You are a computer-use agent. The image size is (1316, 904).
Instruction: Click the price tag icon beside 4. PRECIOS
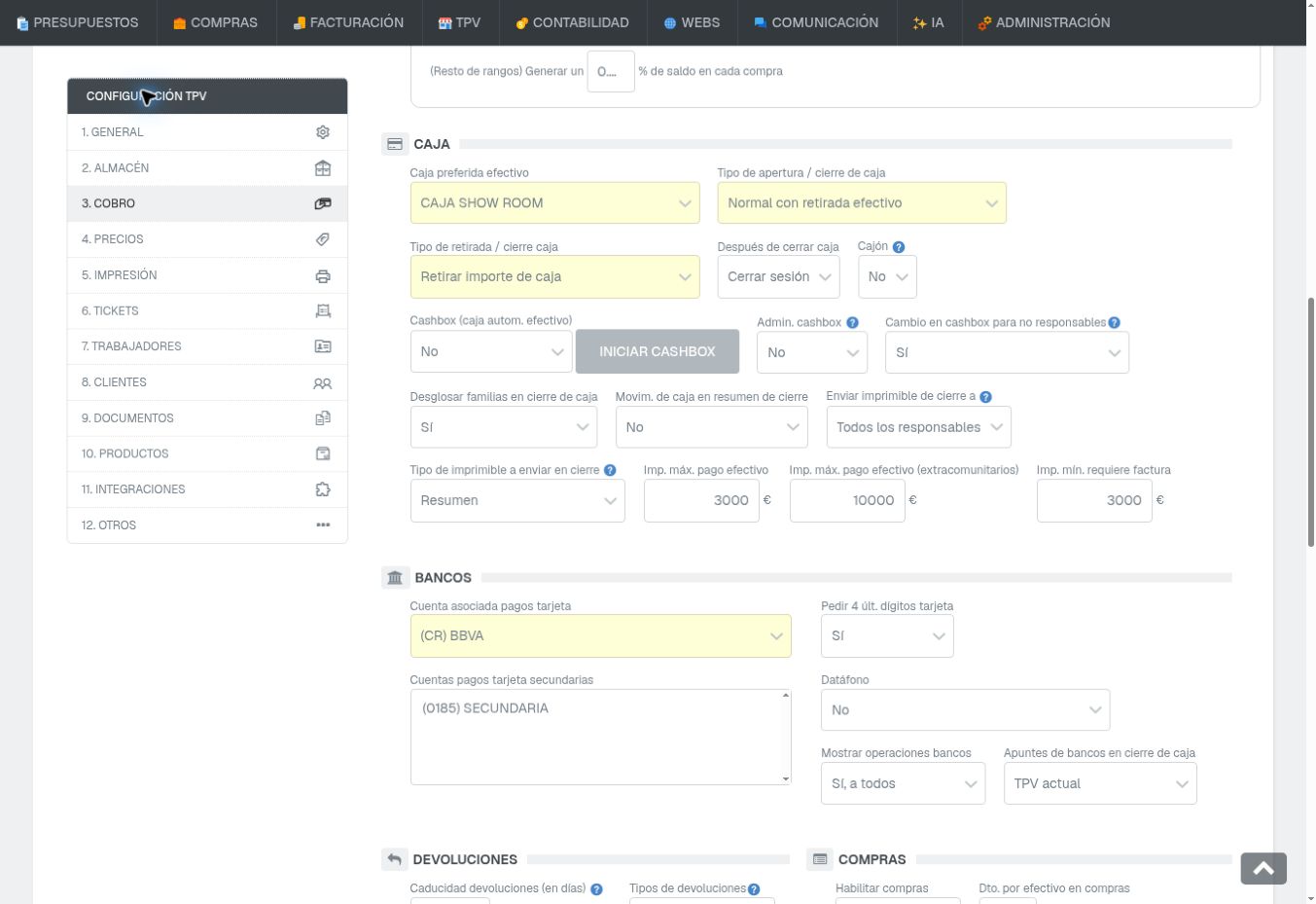point(323,239)
